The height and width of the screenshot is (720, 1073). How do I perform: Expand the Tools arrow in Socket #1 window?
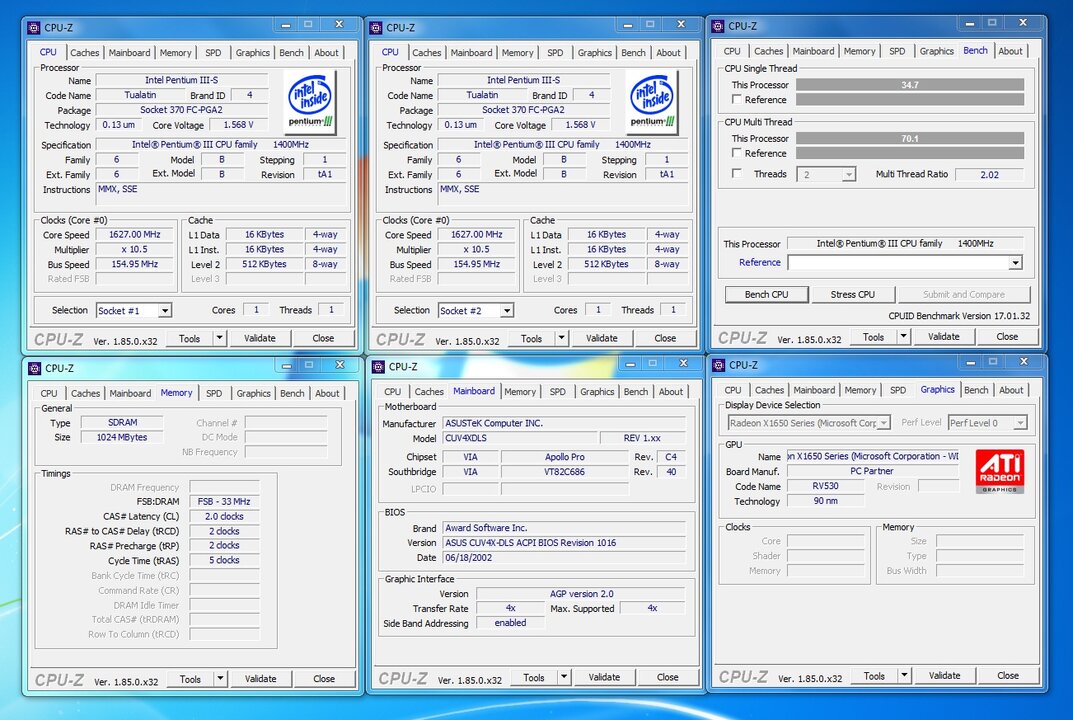219,338
